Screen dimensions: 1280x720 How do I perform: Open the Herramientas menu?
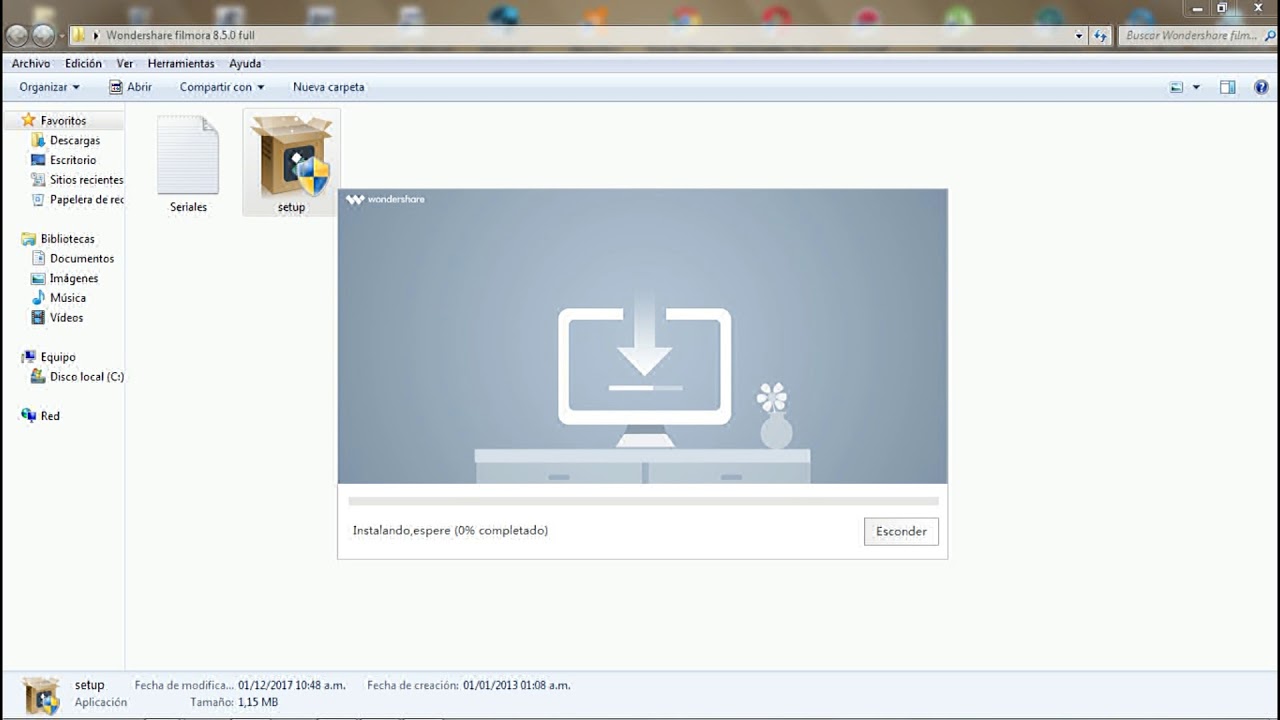[x=181, y=63]
